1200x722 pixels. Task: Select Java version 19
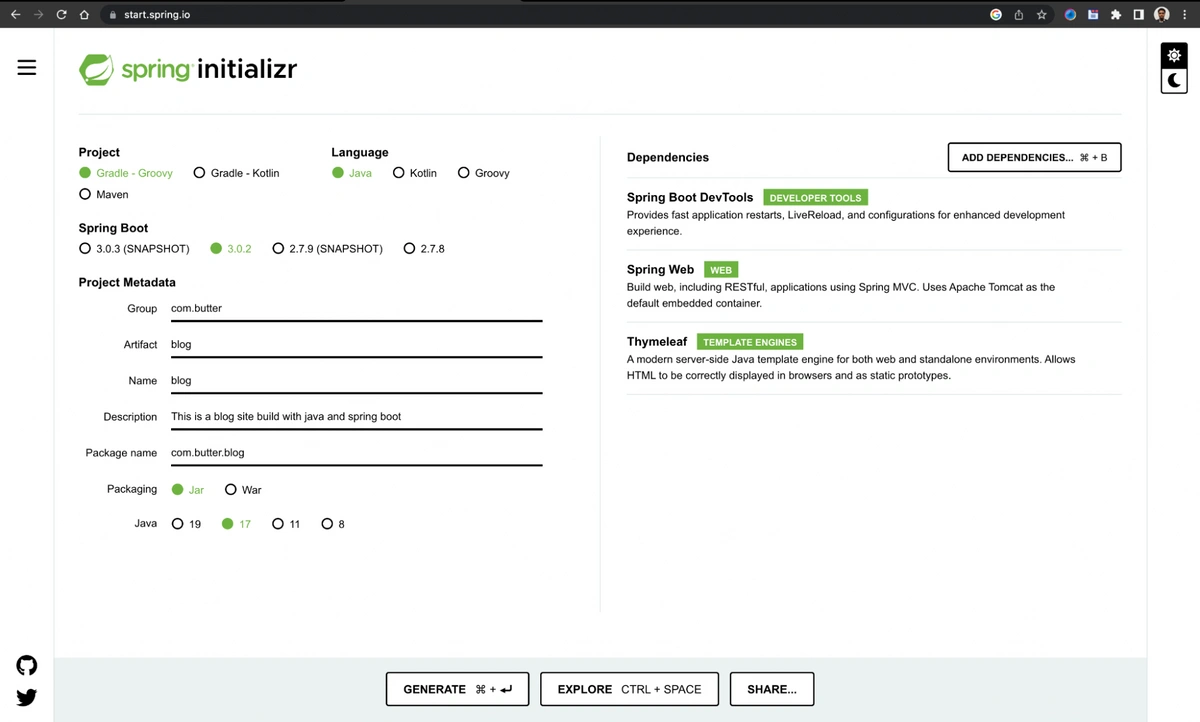coord(187,524)
